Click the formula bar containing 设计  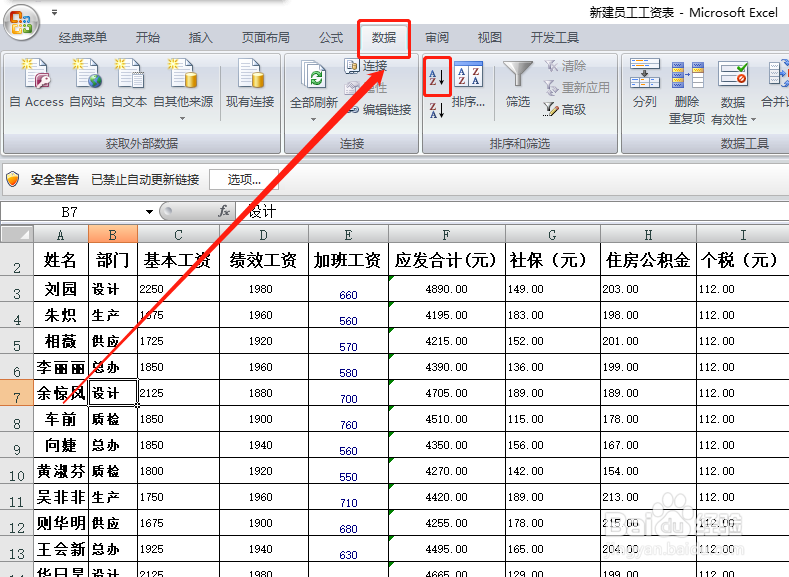tap(513, 212)
